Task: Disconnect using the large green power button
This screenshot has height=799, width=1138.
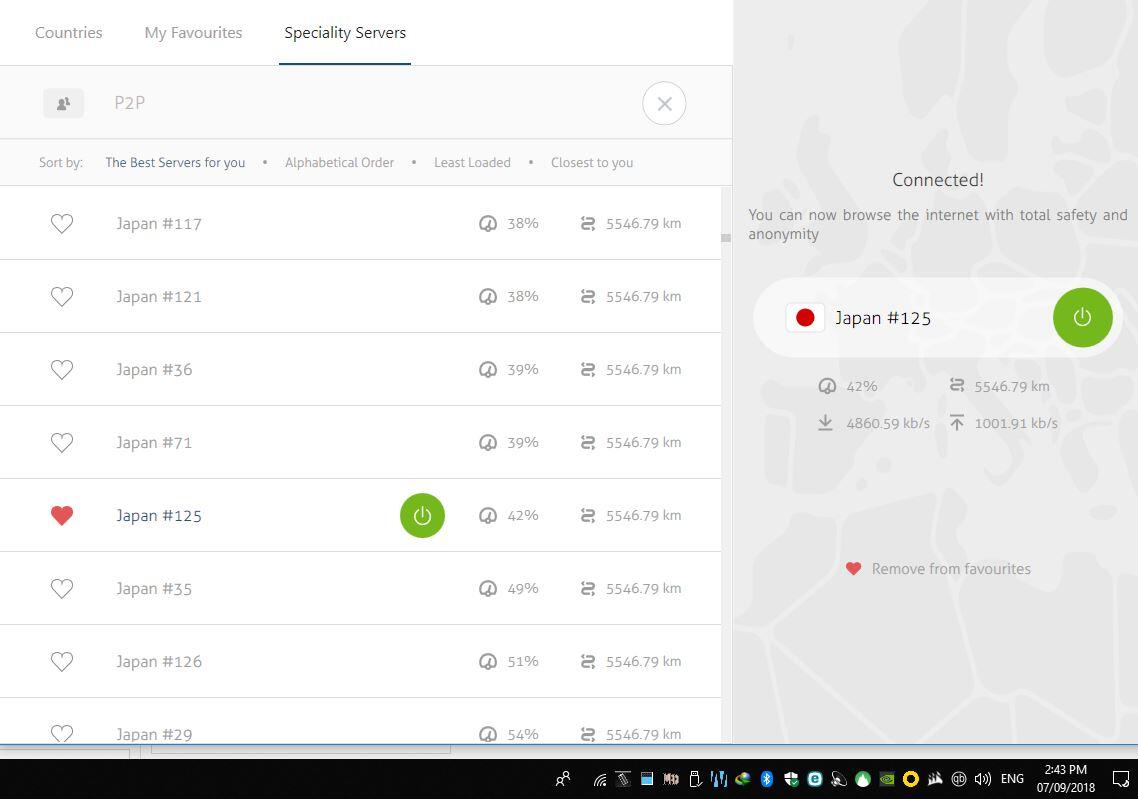Action: click(1082, 317)
